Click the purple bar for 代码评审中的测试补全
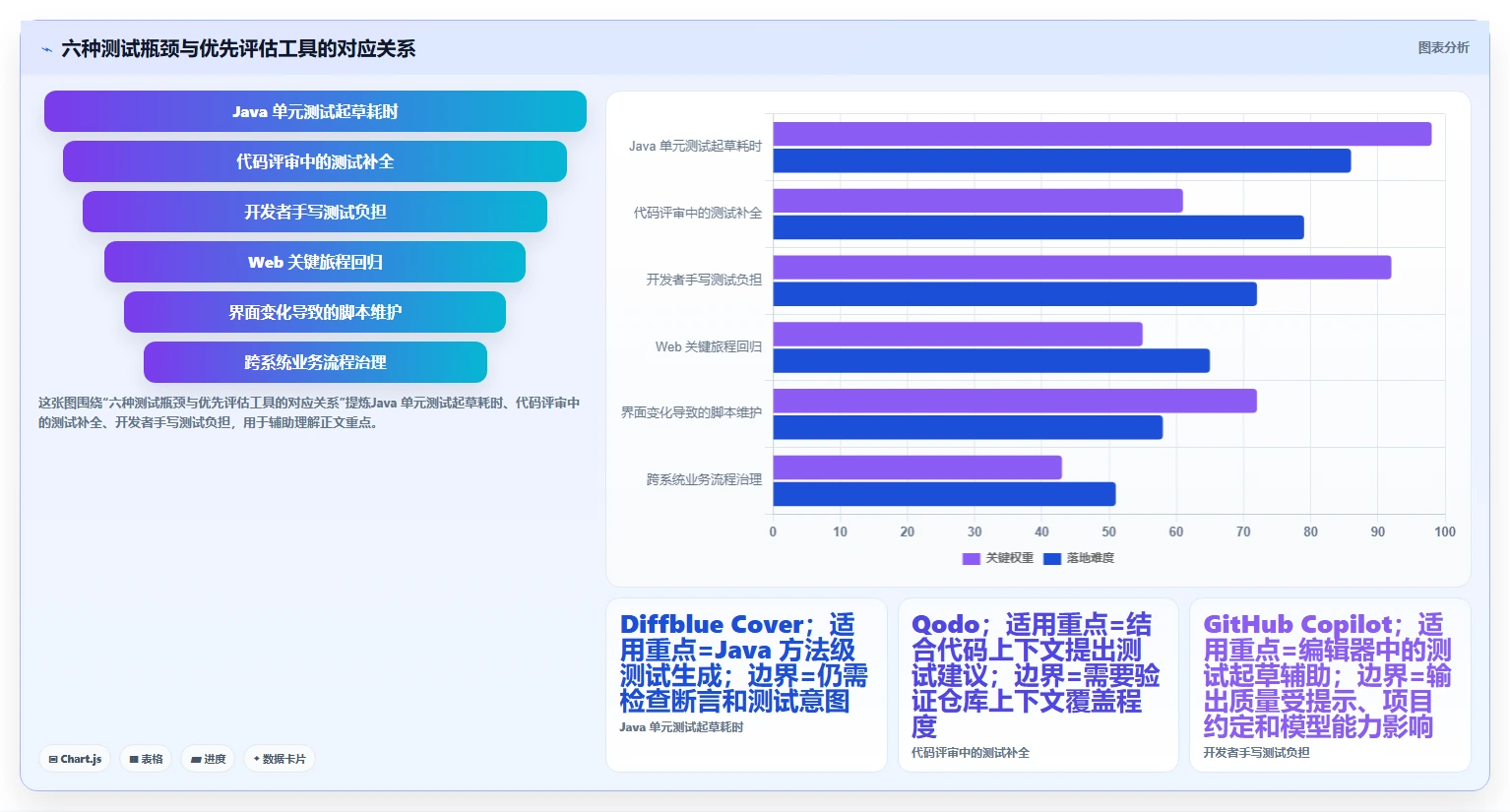1510x812 pixels. pyautogui.click(x=978, y=201)
